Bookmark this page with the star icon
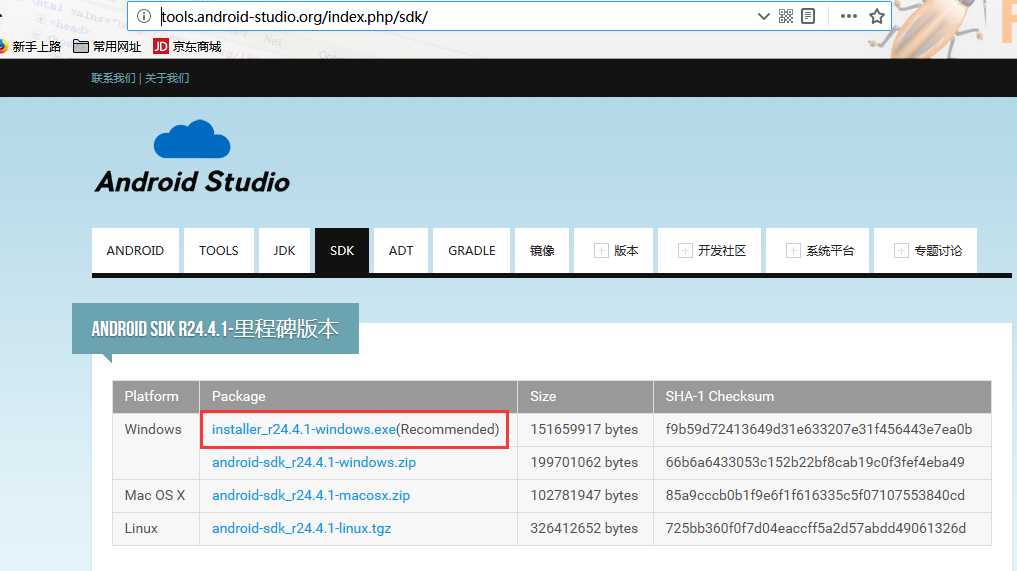The image size is (1017, 571). click(877, 16)
